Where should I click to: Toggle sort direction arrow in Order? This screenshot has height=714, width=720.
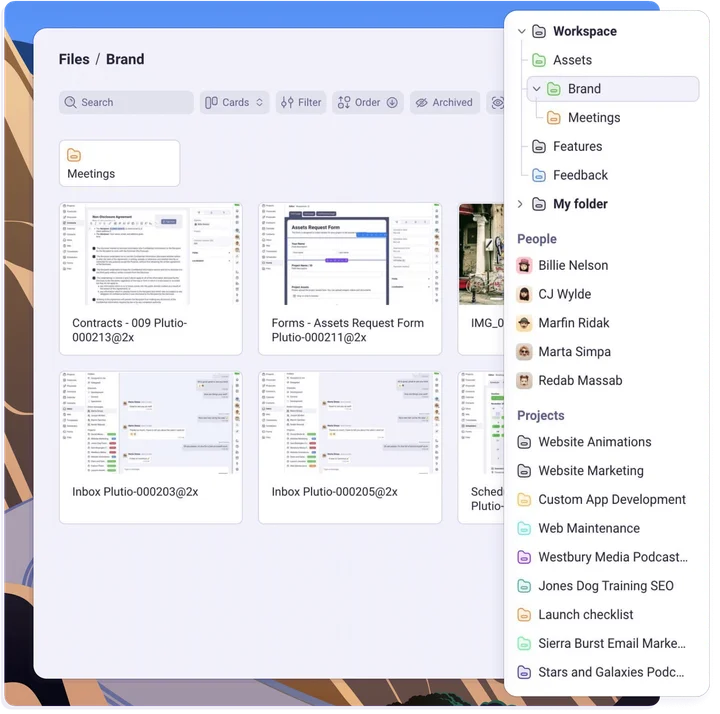point(392,102)
